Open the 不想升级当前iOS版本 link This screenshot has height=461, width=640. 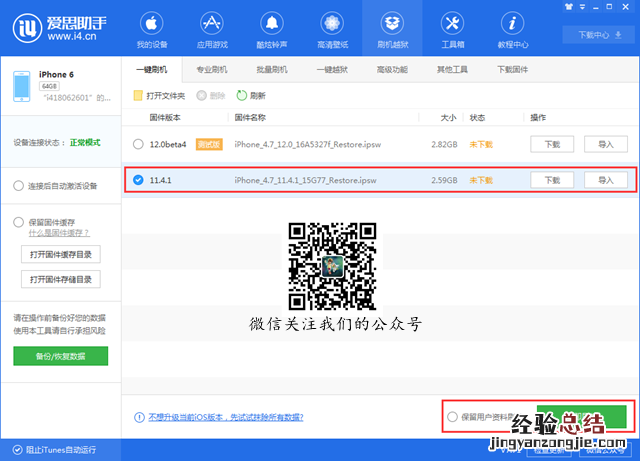[226, 417]
